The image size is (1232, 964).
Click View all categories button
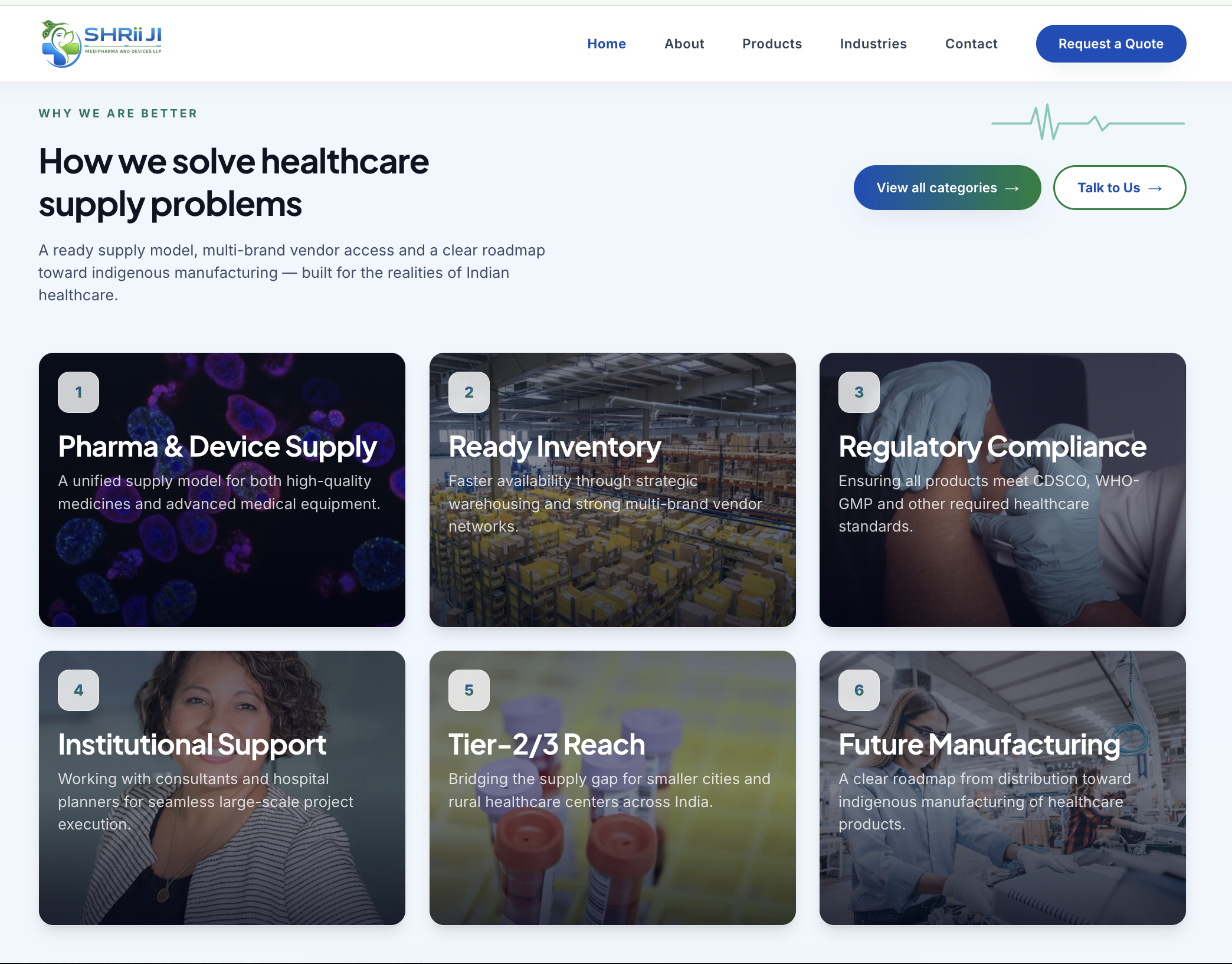[948, 188]
